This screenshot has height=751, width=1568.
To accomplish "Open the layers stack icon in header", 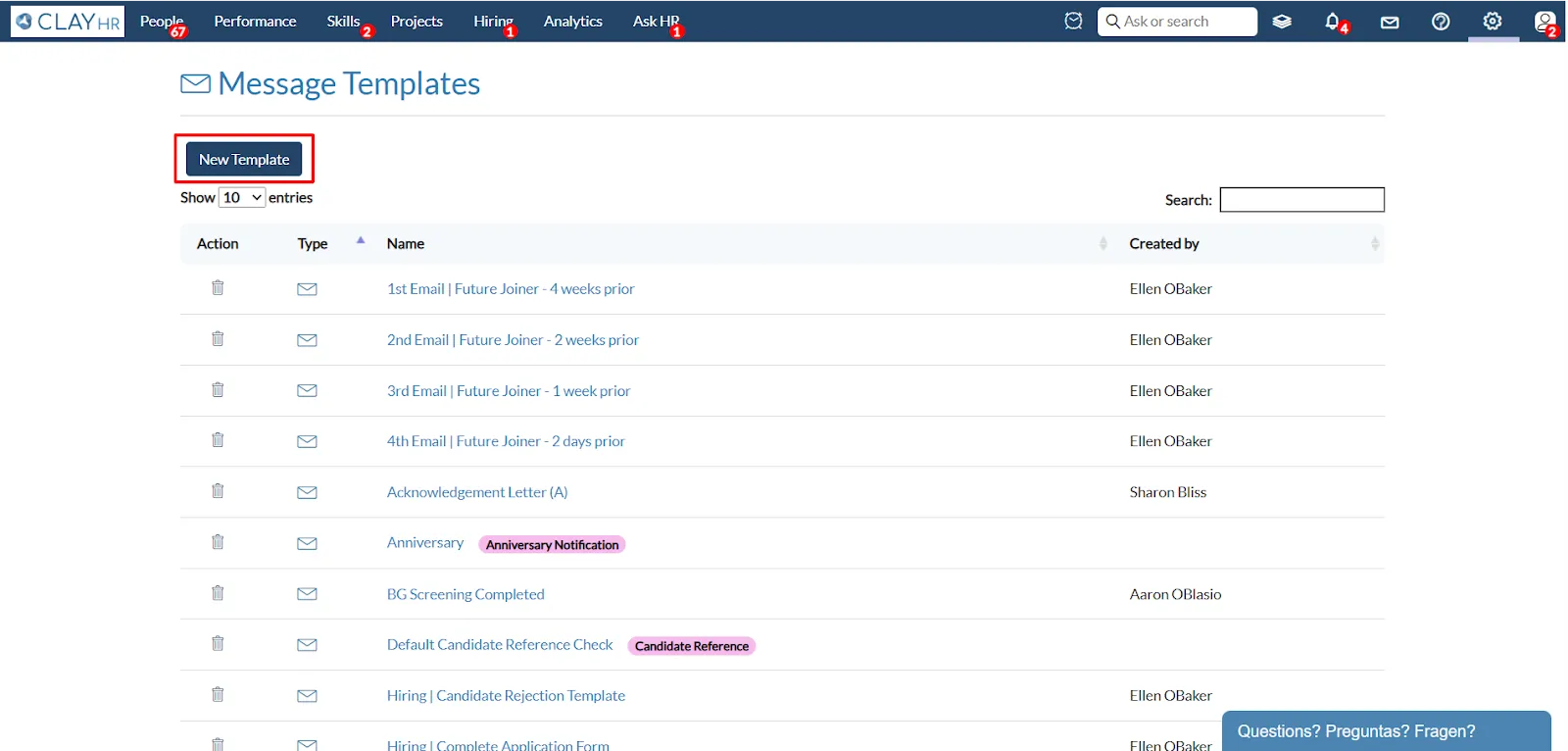I will [1282, 22].
